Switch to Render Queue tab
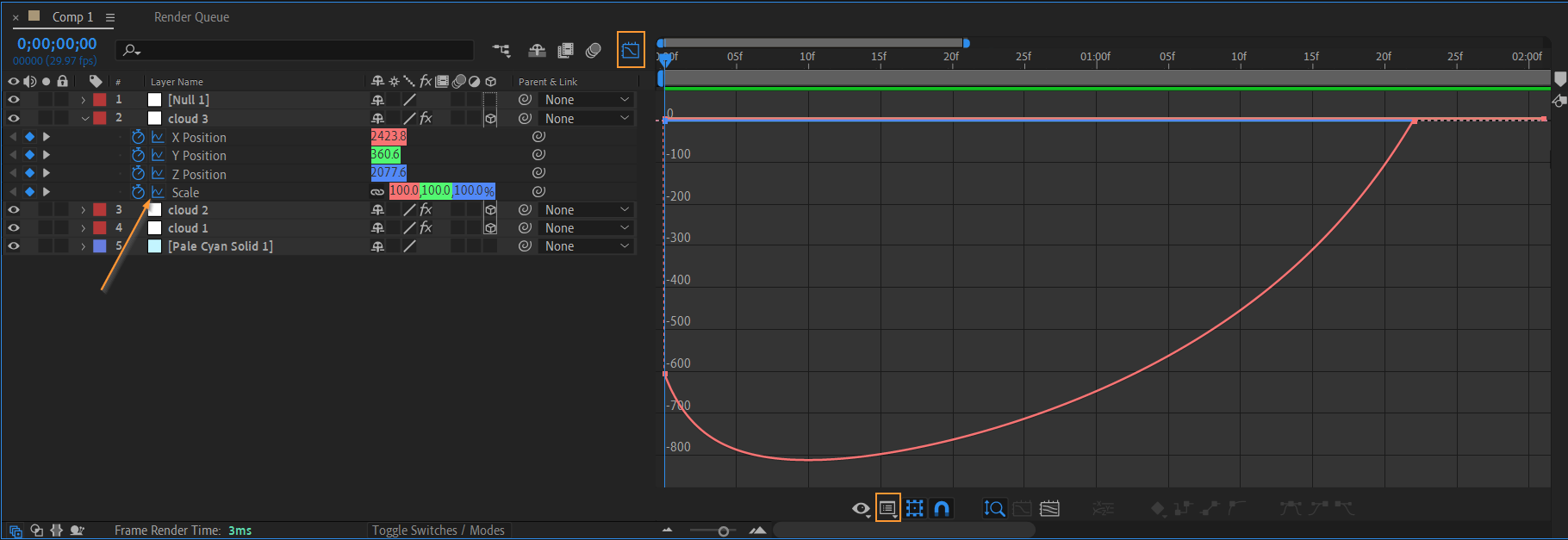 191,17
